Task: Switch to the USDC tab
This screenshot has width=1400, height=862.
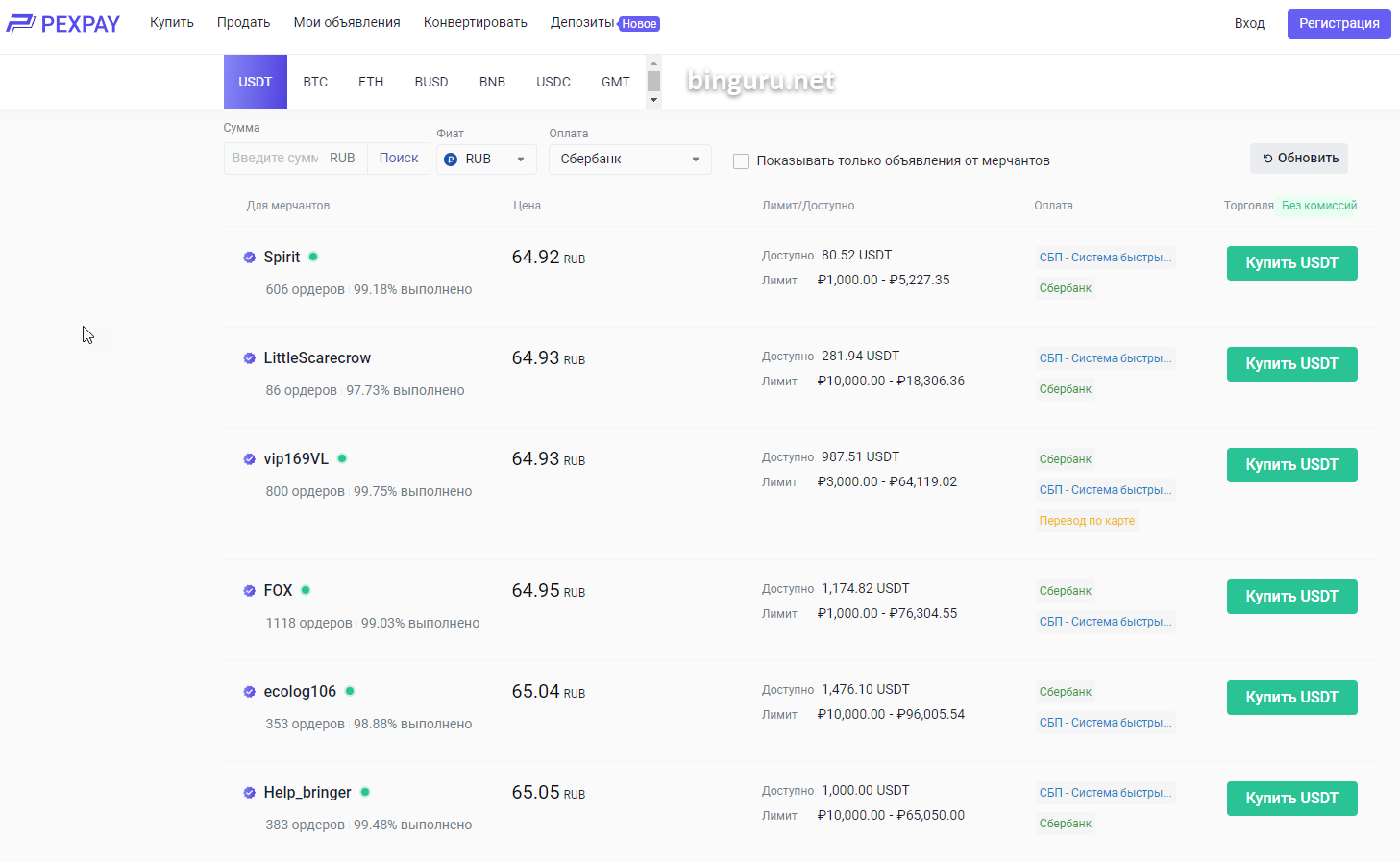Action: (553, 82)
